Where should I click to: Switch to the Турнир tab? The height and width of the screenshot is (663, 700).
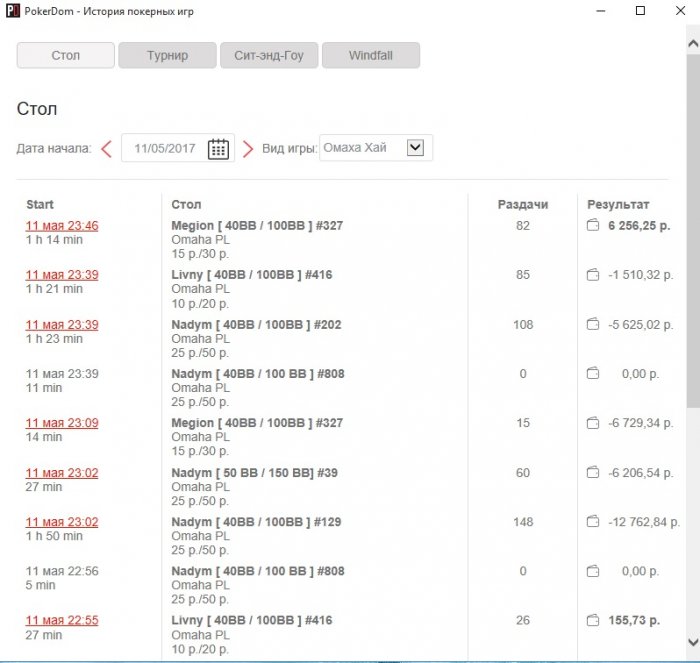point(167,55)
